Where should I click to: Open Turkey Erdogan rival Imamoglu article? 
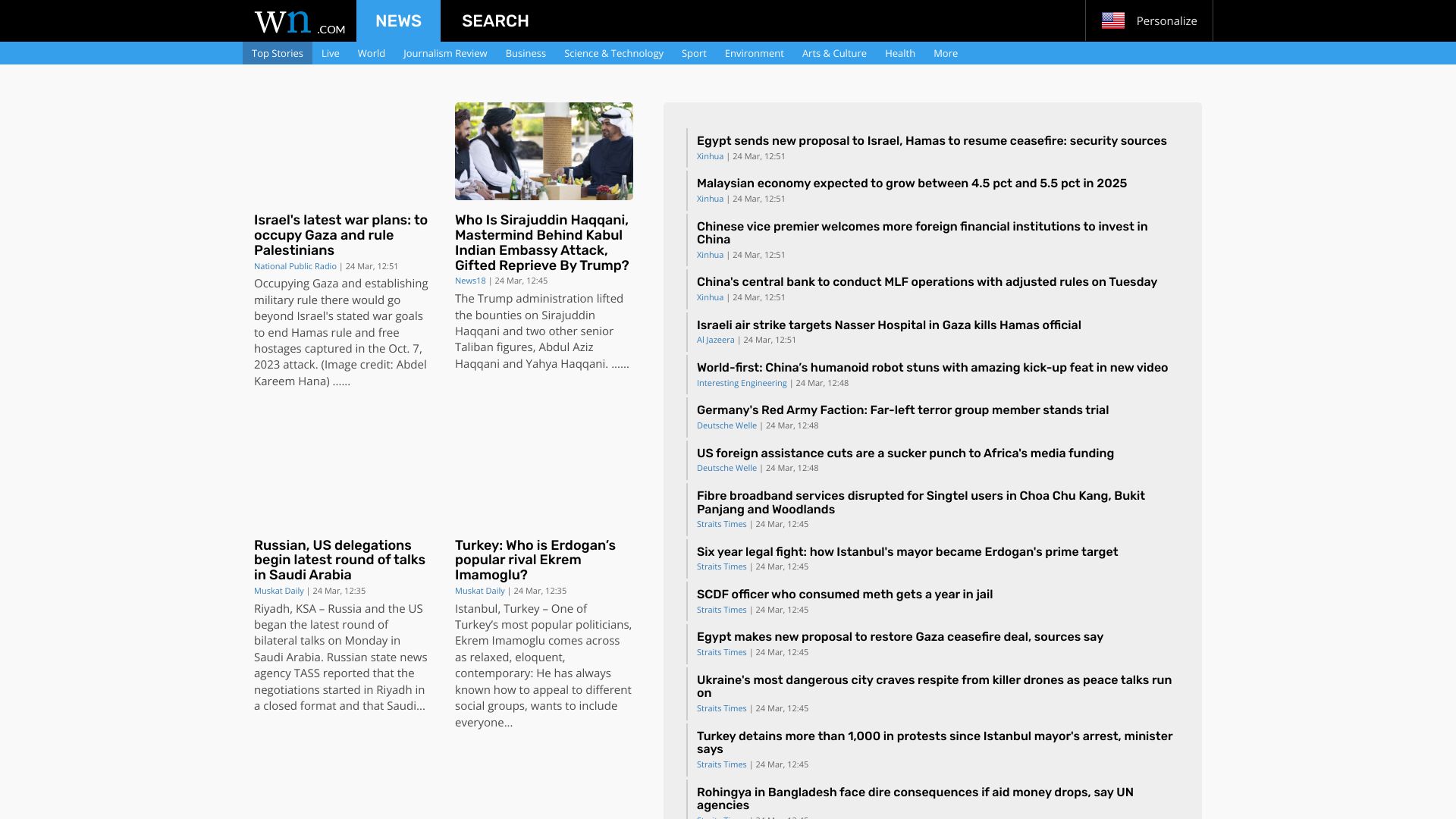tap(535, 560)
